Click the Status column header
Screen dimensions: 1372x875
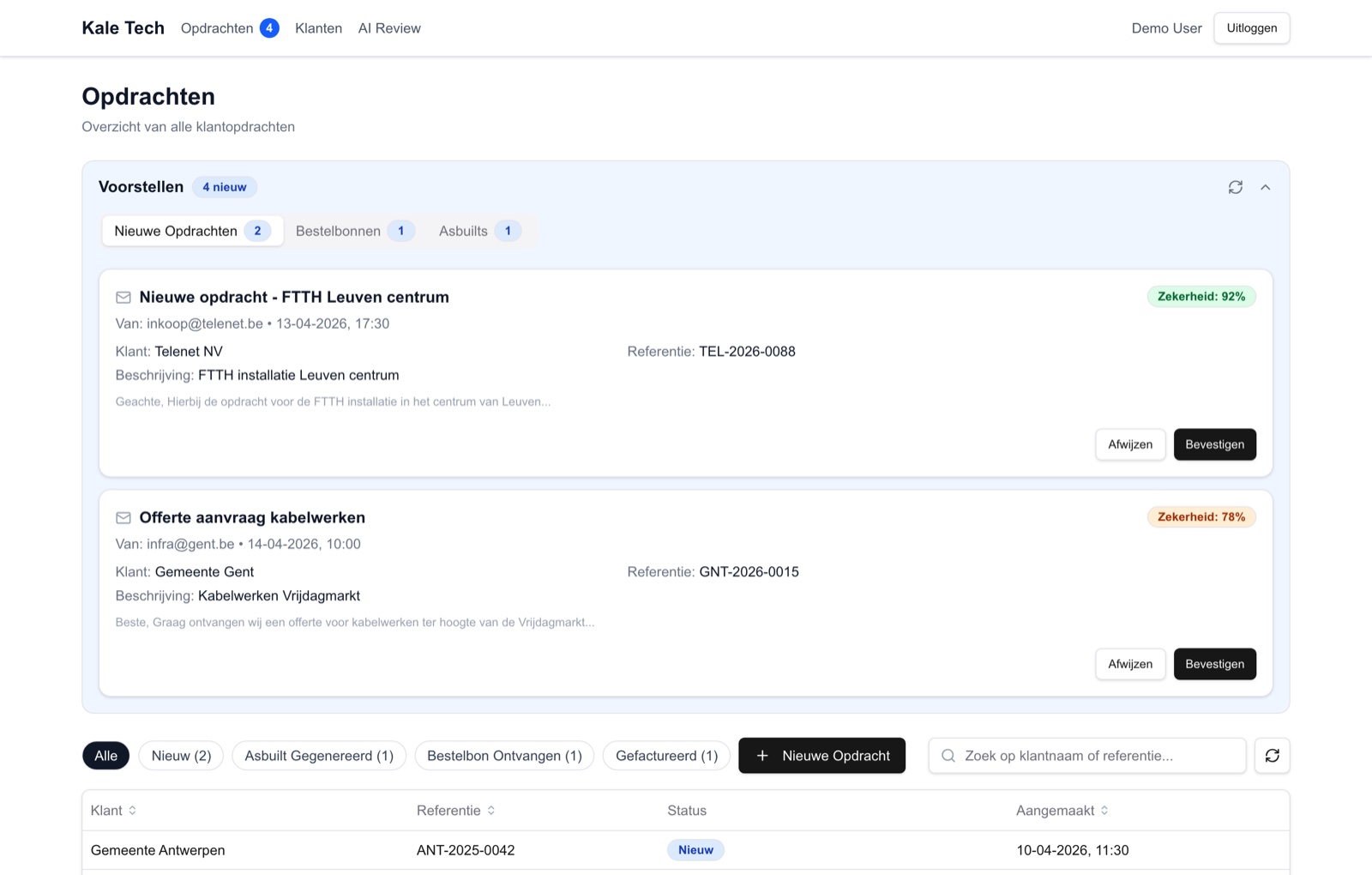[687, 811]
